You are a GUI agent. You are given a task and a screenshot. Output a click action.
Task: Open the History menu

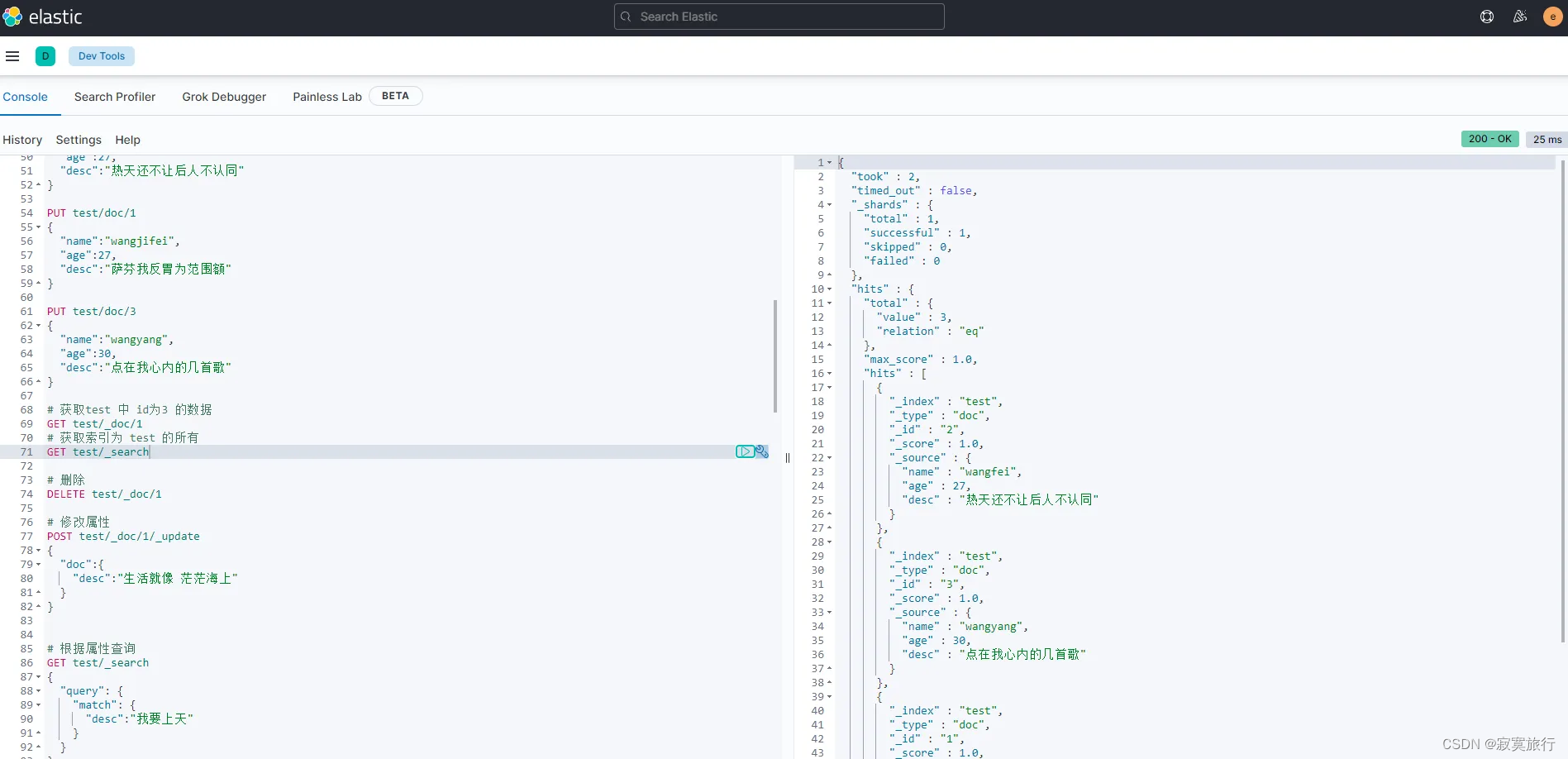pyautogui.click(x=22, y=140)
